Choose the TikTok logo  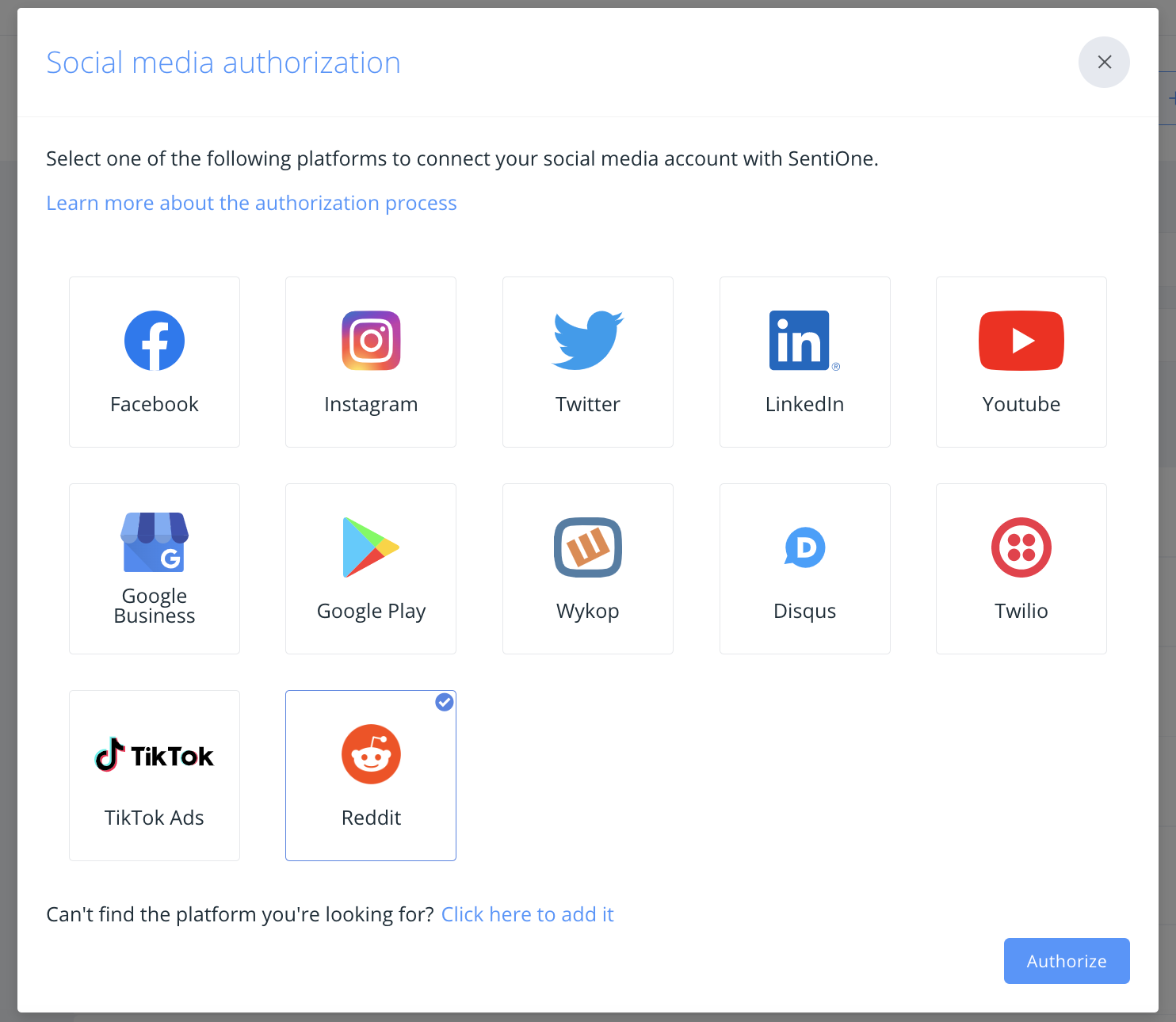point(155,755)
